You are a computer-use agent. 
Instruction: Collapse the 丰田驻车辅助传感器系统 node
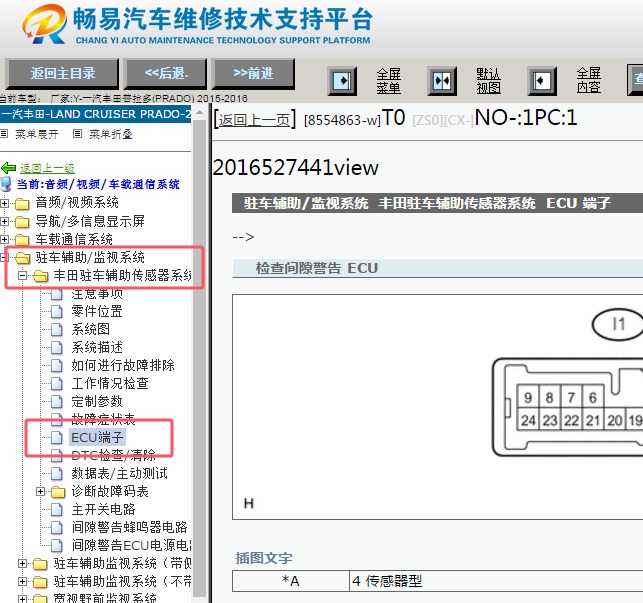pyautogui.click(x=23, y=276)
